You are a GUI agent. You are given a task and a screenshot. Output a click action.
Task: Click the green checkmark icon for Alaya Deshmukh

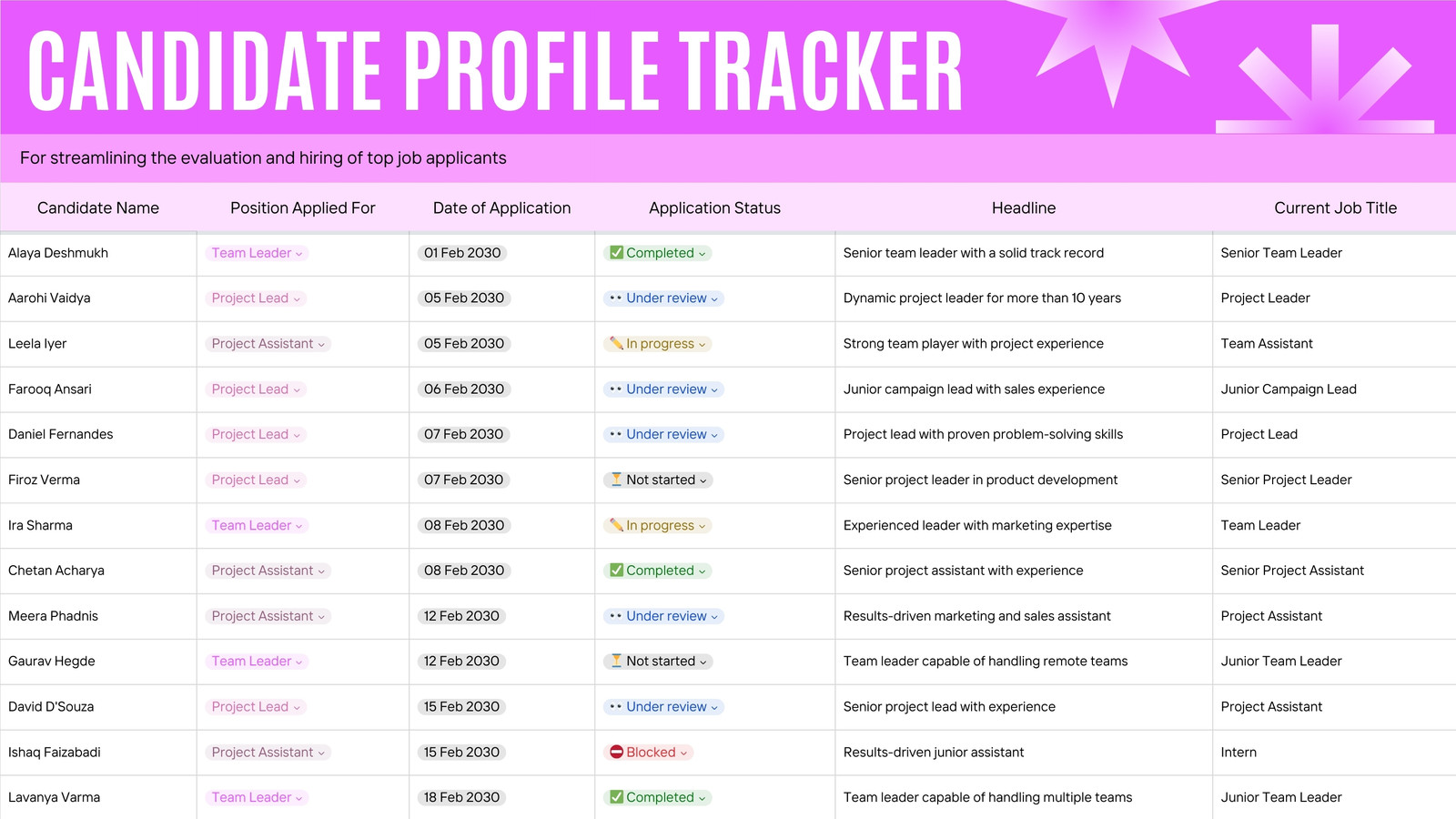[616, 253]
